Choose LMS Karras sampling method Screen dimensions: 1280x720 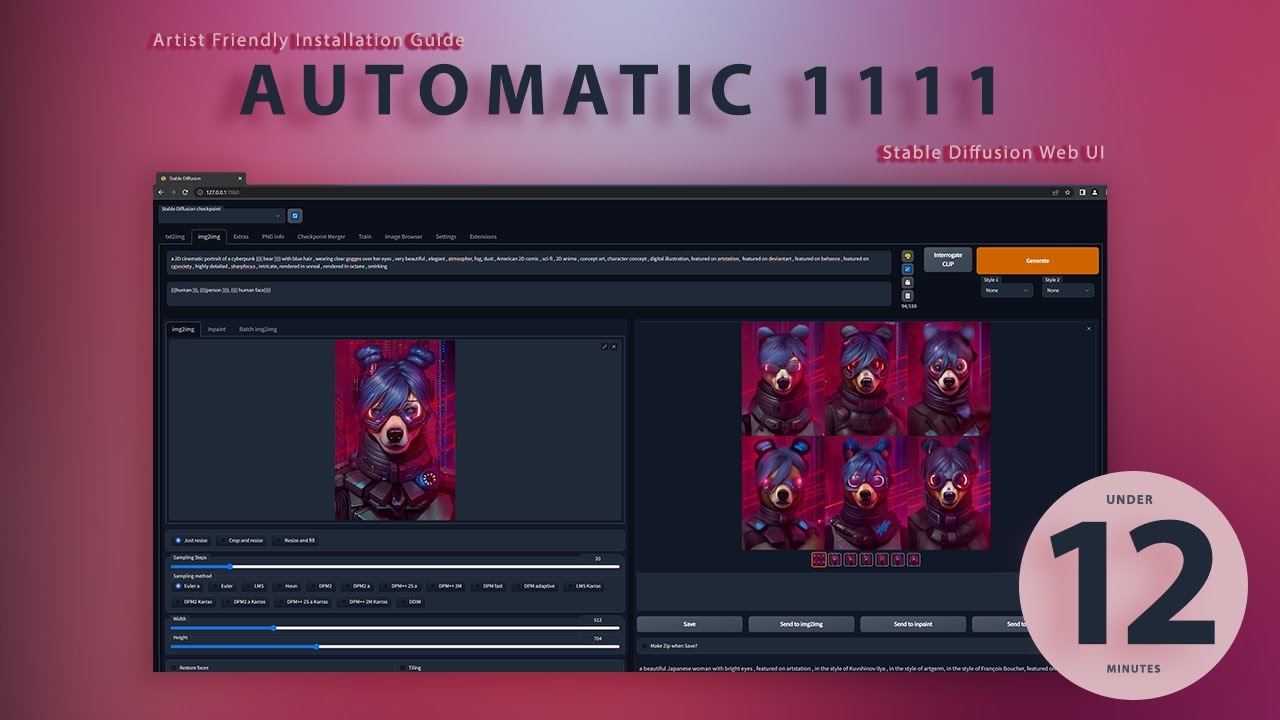point(584,586)
